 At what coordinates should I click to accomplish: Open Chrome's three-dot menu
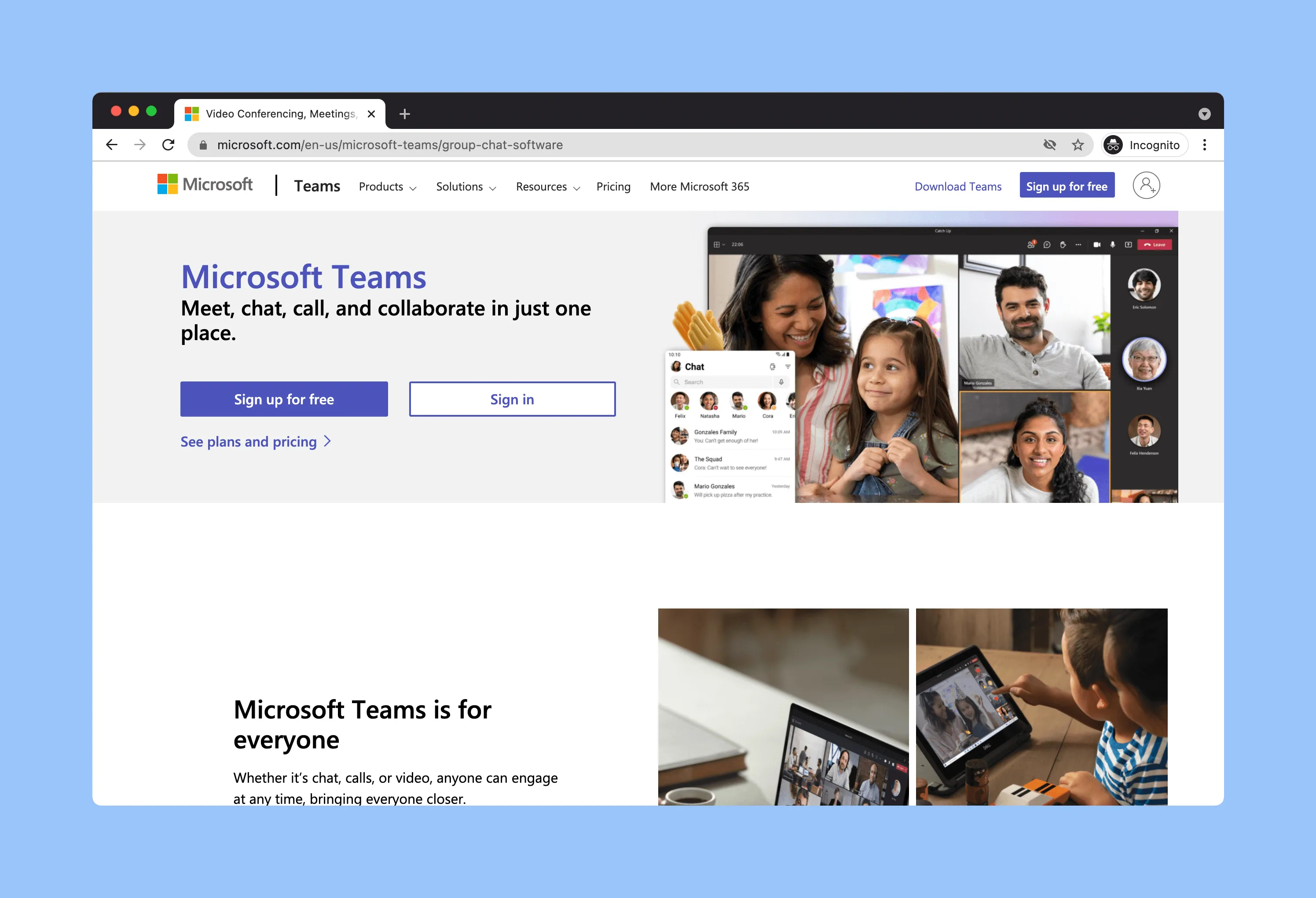[x=1204, y=145]
